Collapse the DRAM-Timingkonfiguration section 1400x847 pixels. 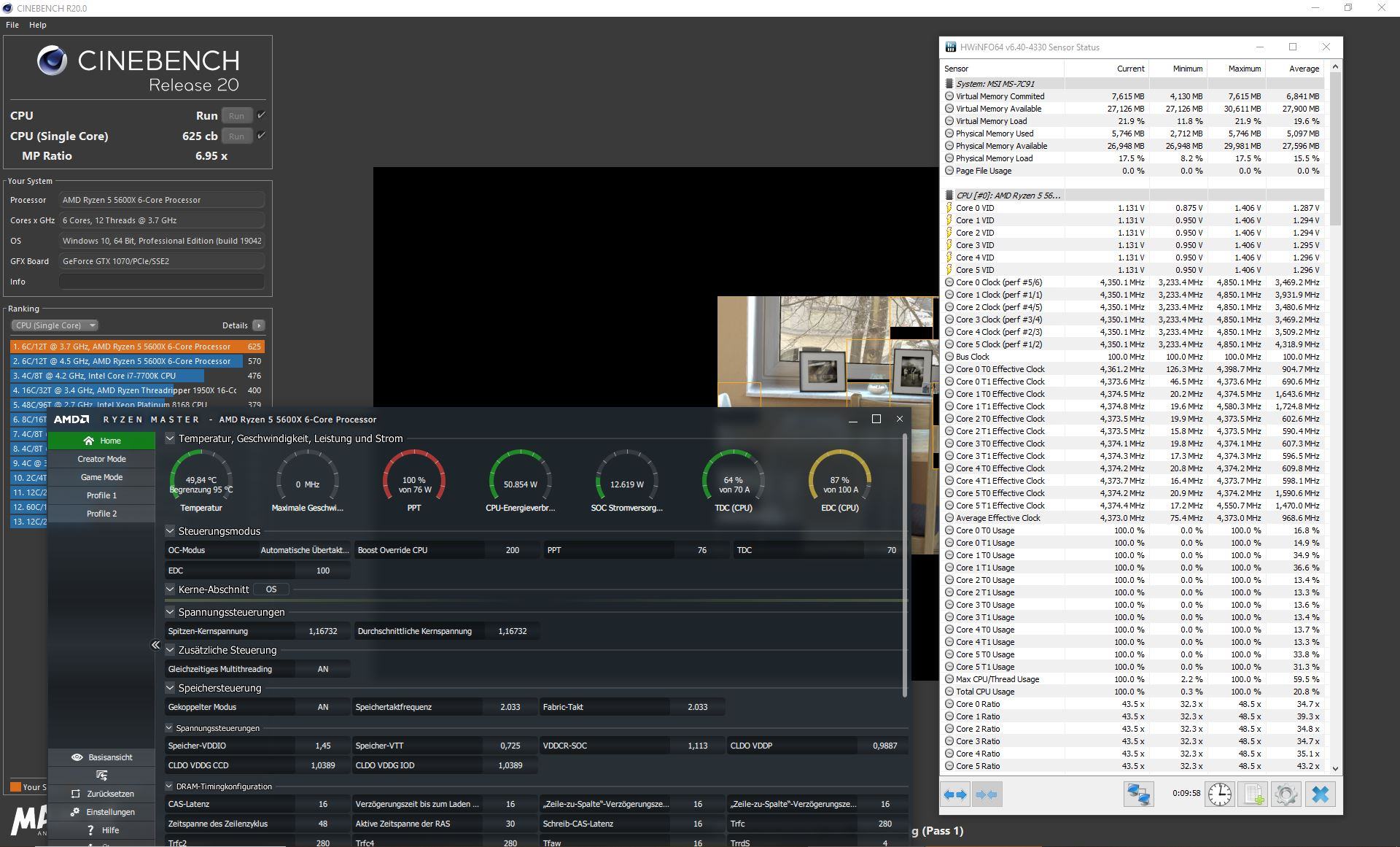169,786
